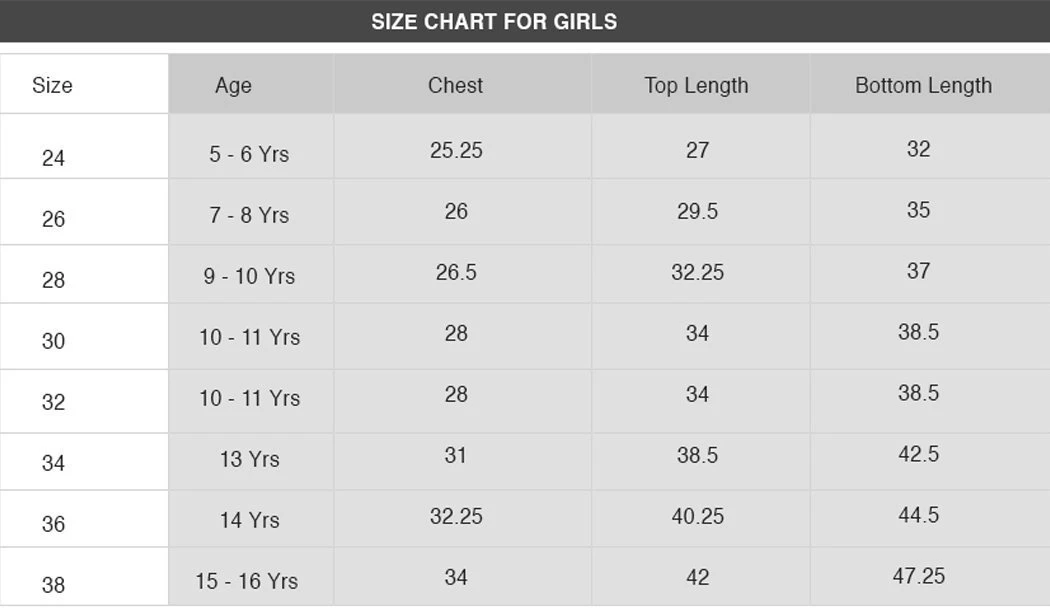
Task: Click the 'Size Chart for Girls' title
Action: (494, 22)
